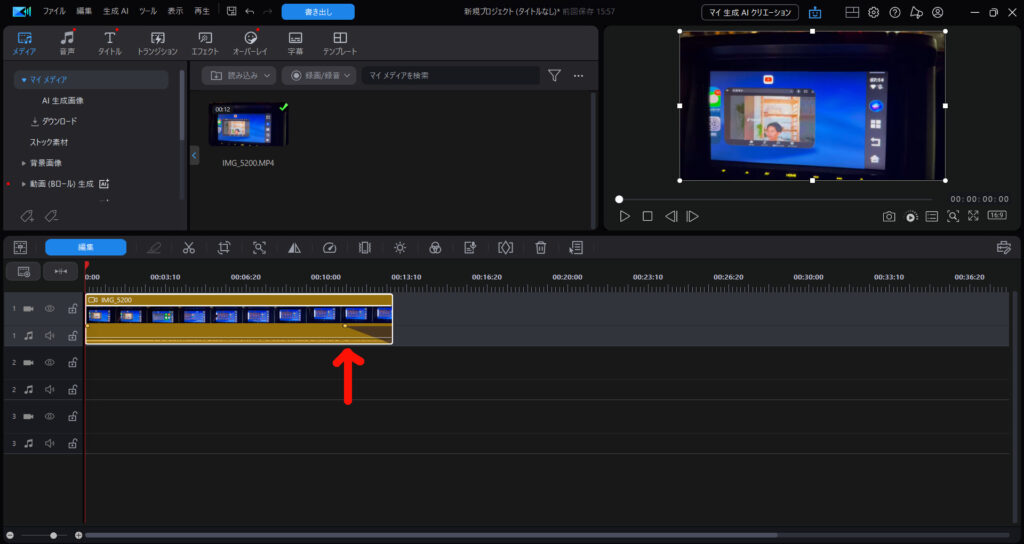The image size is (1024, 544).
Task: Switch to the トランジション tab
Action: (x=157, y=43)
